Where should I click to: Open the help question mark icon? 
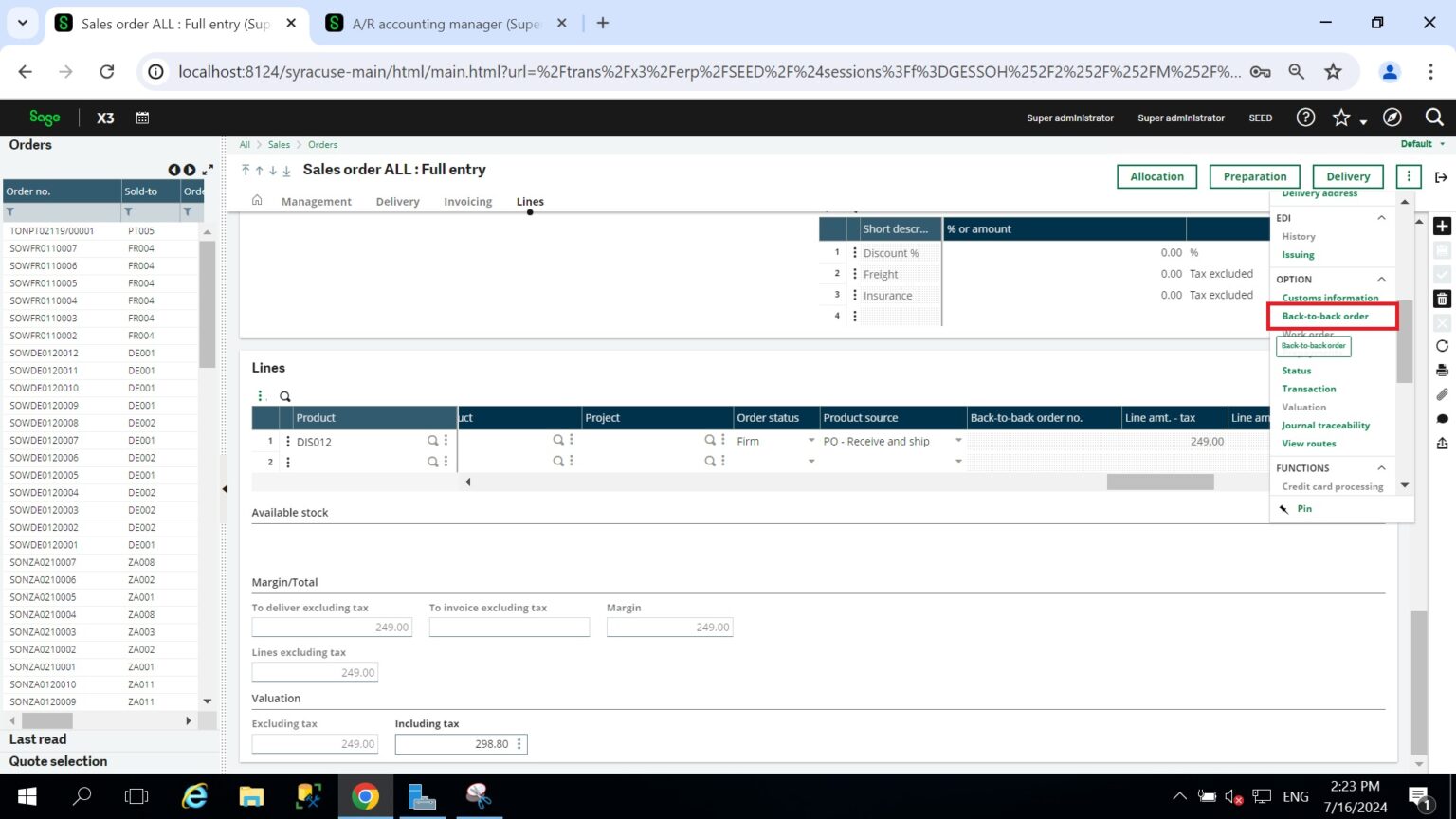(1305, 118)
